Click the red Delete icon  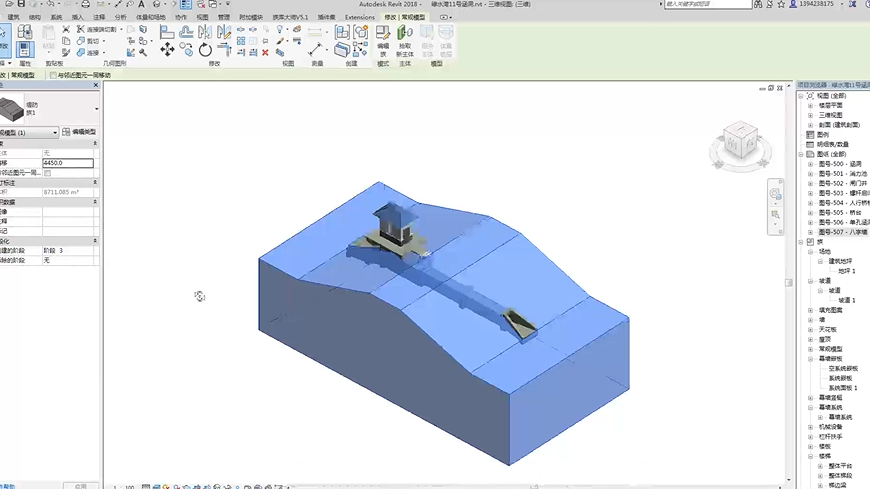click(265, 53)
